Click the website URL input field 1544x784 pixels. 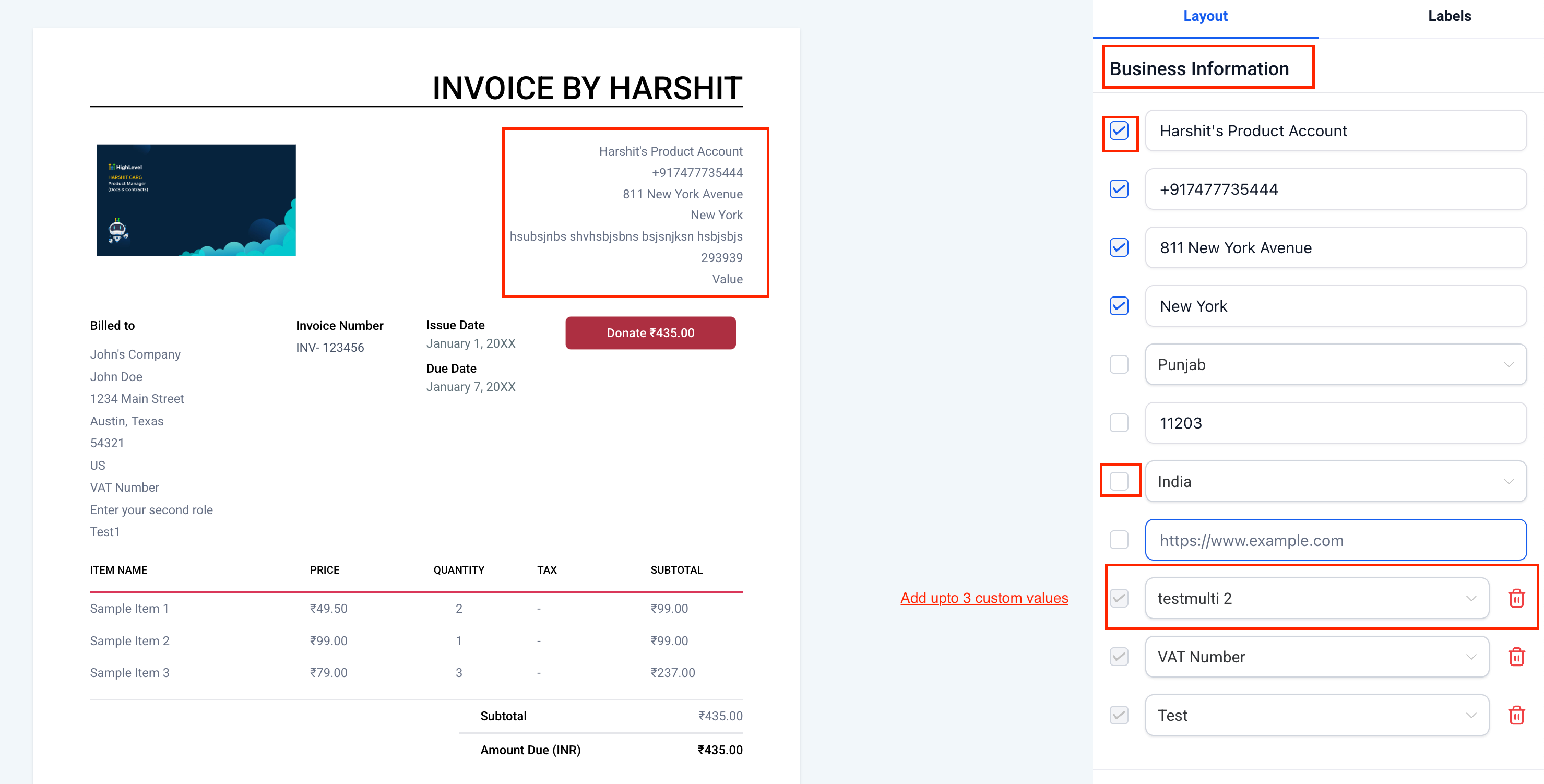coord(1335,540)
